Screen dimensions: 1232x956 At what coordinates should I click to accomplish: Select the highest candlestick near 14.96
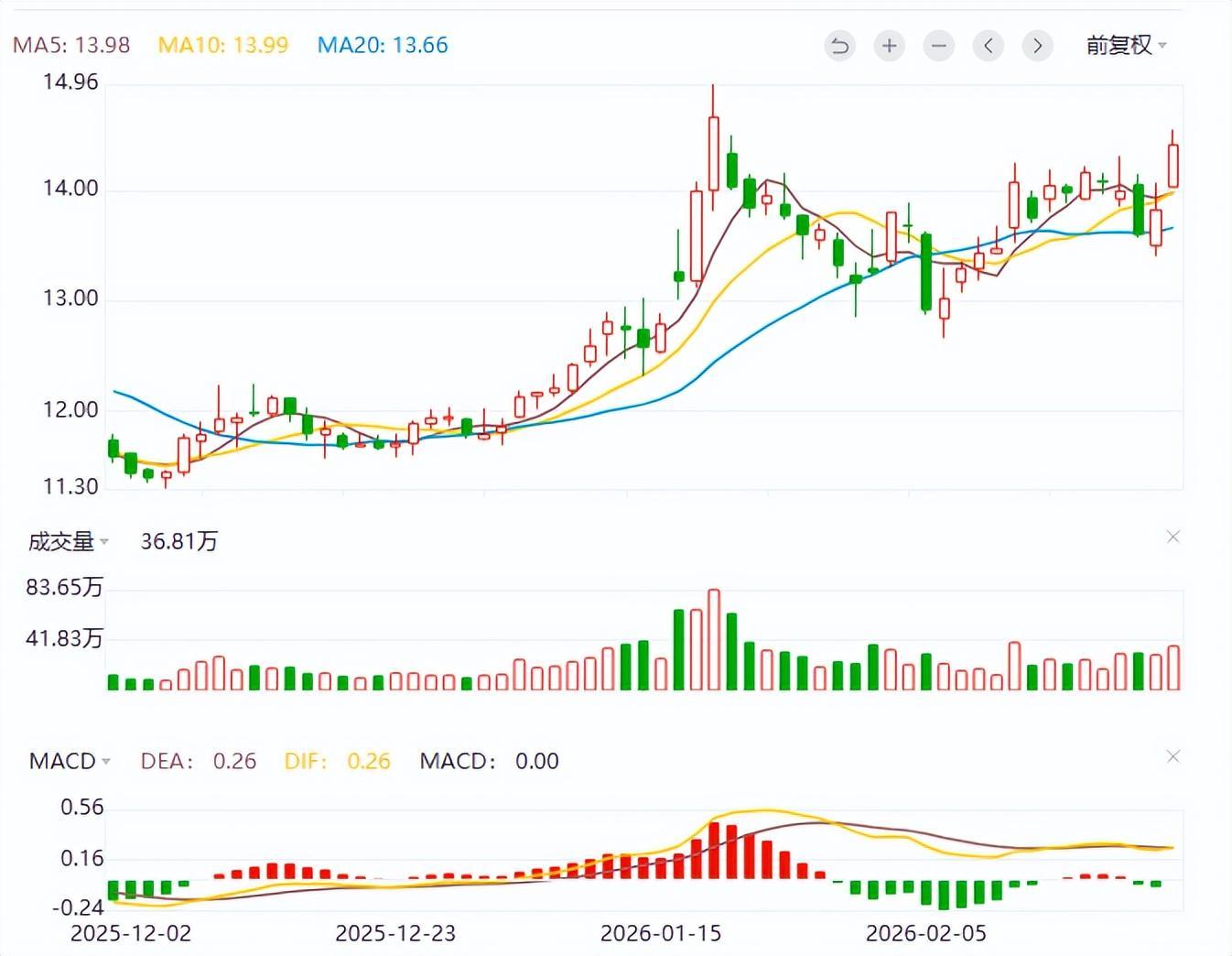pos(714,153)
